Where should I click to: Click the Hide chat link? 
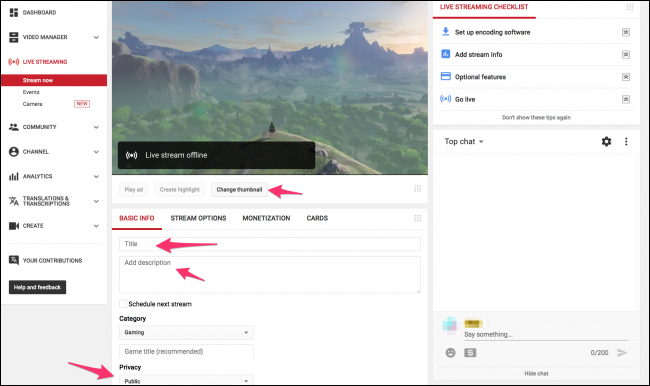536,374
